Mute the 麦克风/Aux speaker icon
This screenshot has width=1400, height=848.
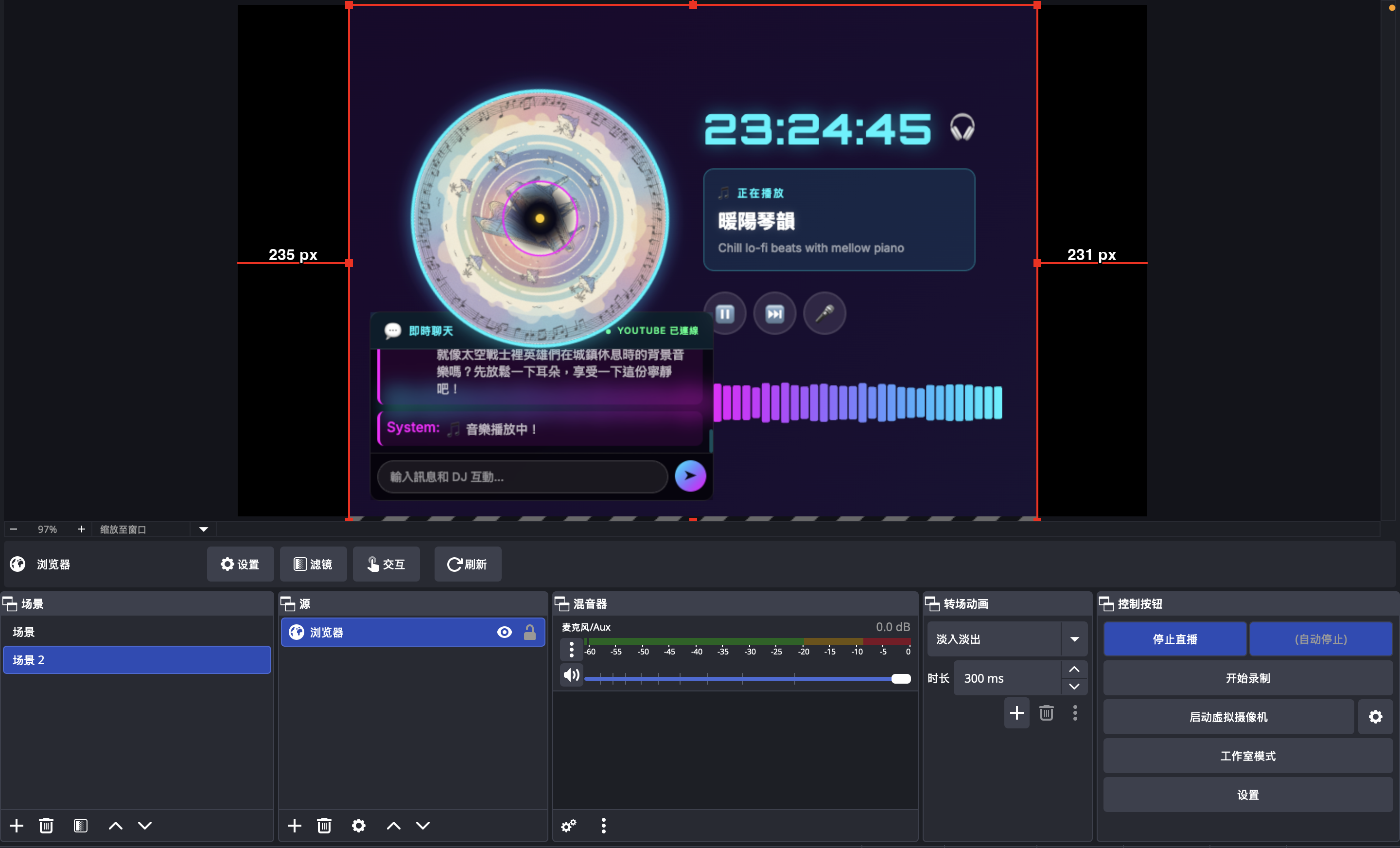pos(571,674)
